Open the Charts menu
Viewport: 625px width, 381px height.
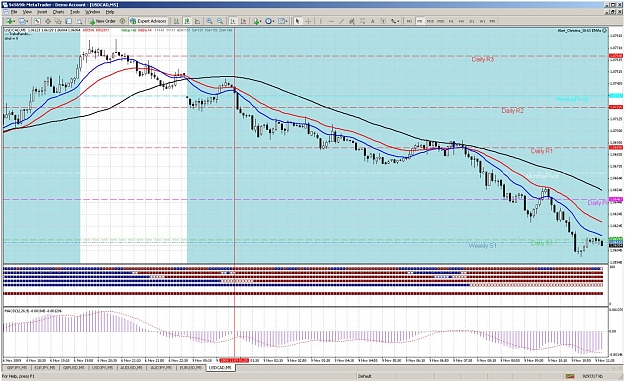click(59, 12)
